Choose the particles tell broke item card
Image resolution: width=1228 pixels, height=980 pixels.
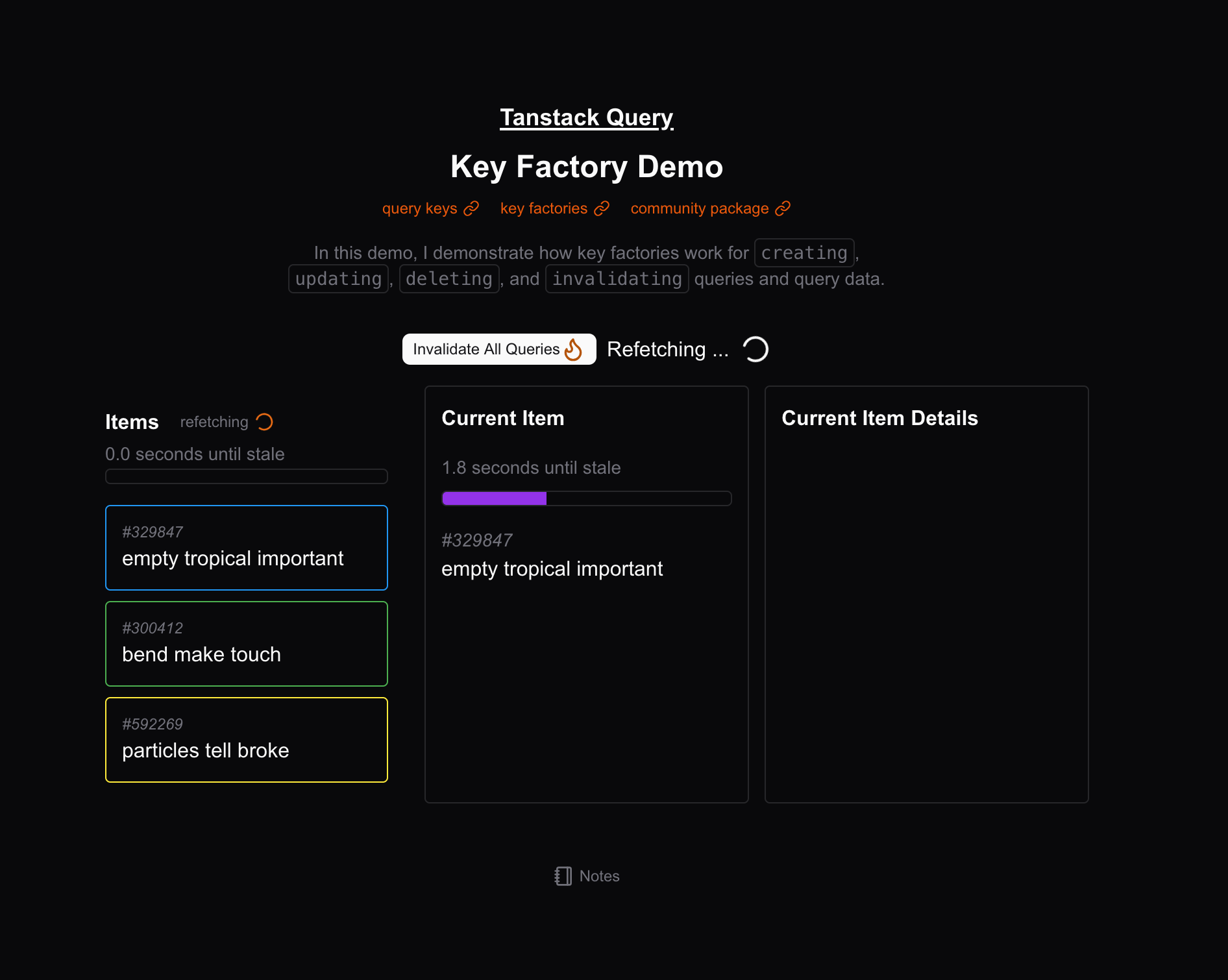click(246, 739)
